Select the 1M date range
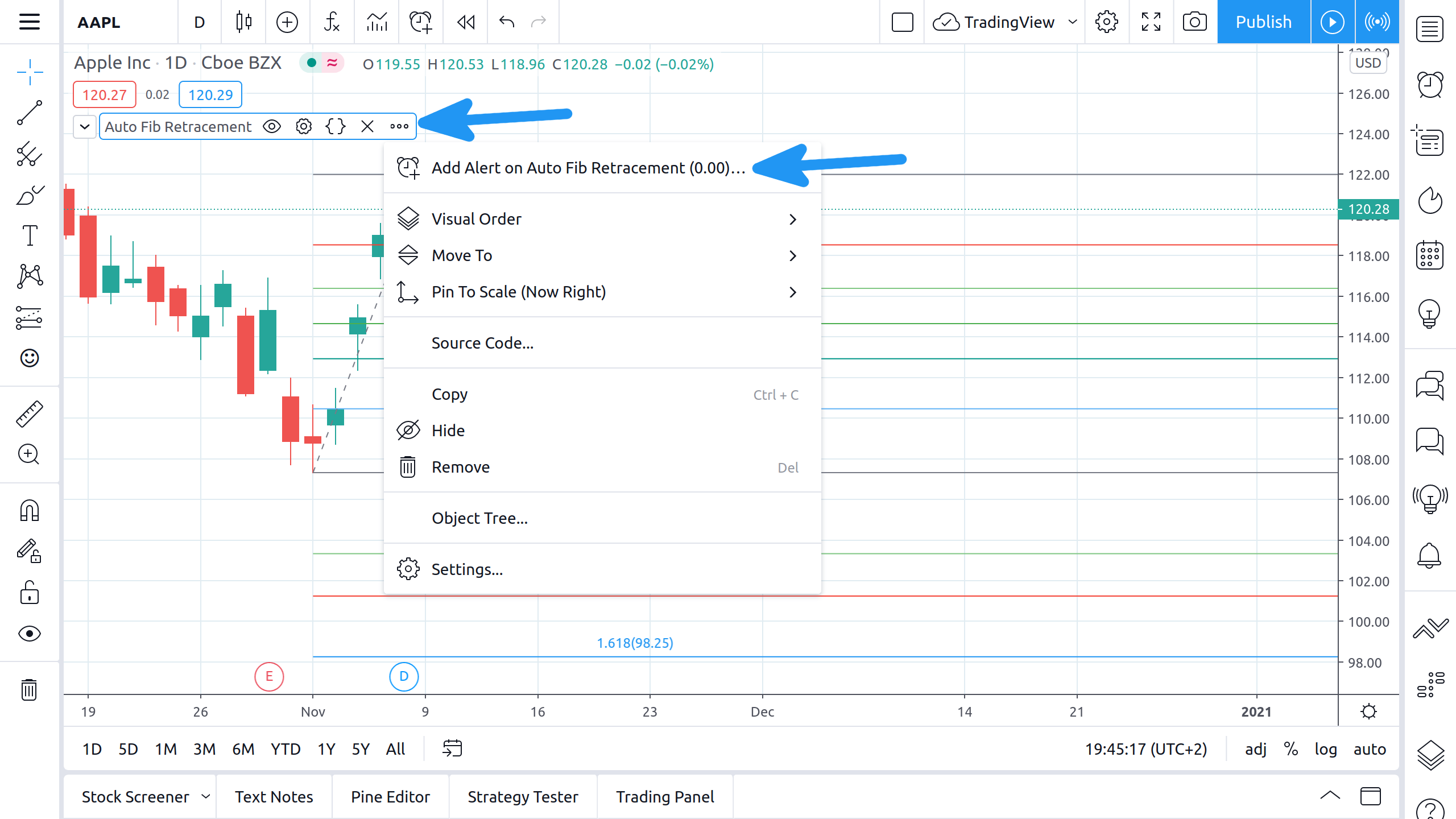1456x819 pixels. (166, 749)
